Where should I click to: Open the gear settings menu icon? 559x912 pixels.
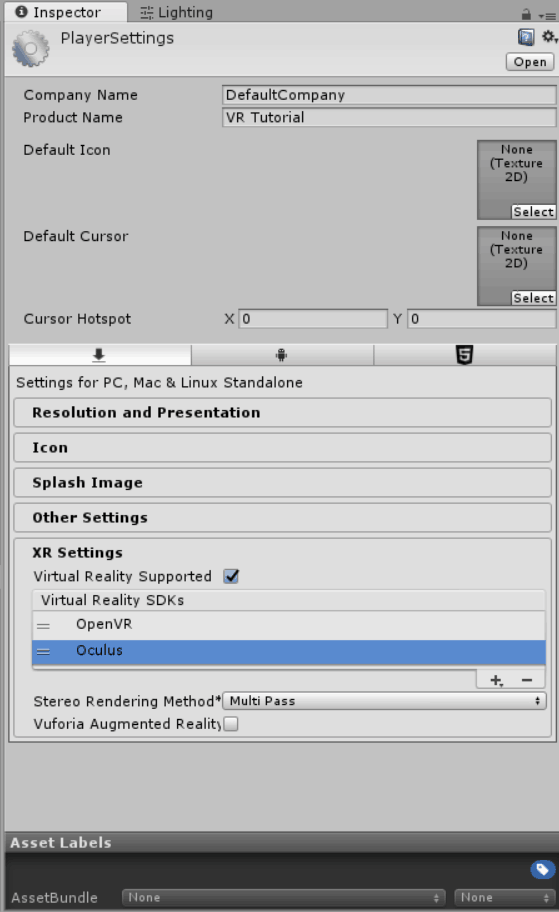549,38
